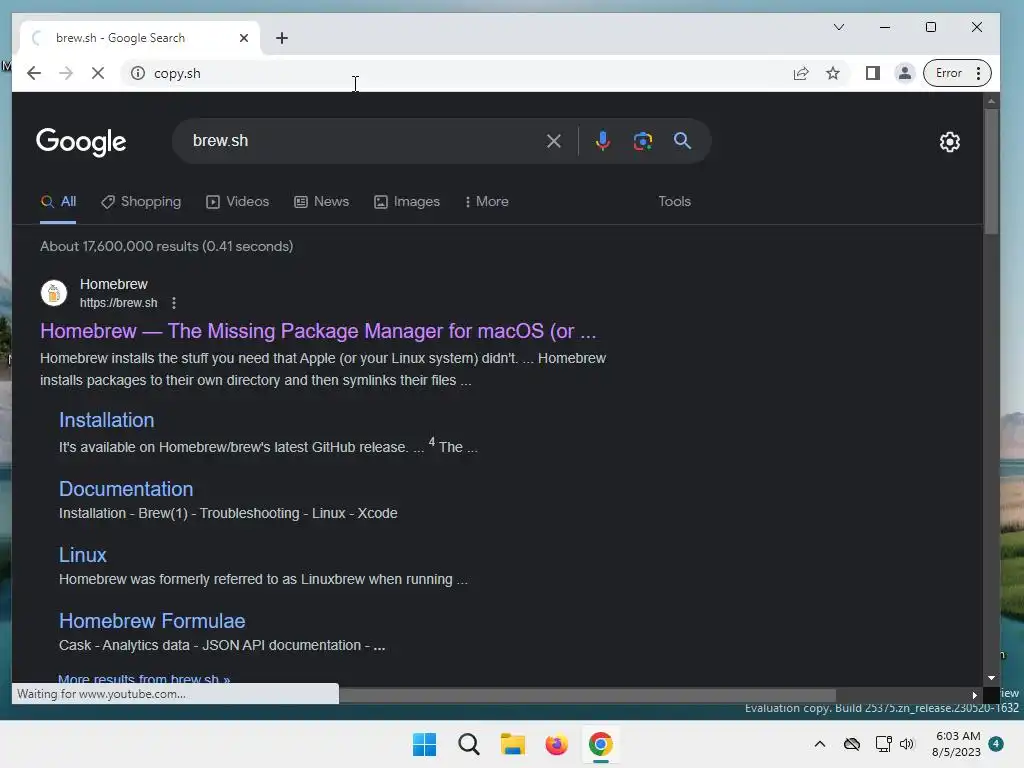Search by image with Lens icon
The width and height of the screenshot is (1024, 768).
pos(643,140)
